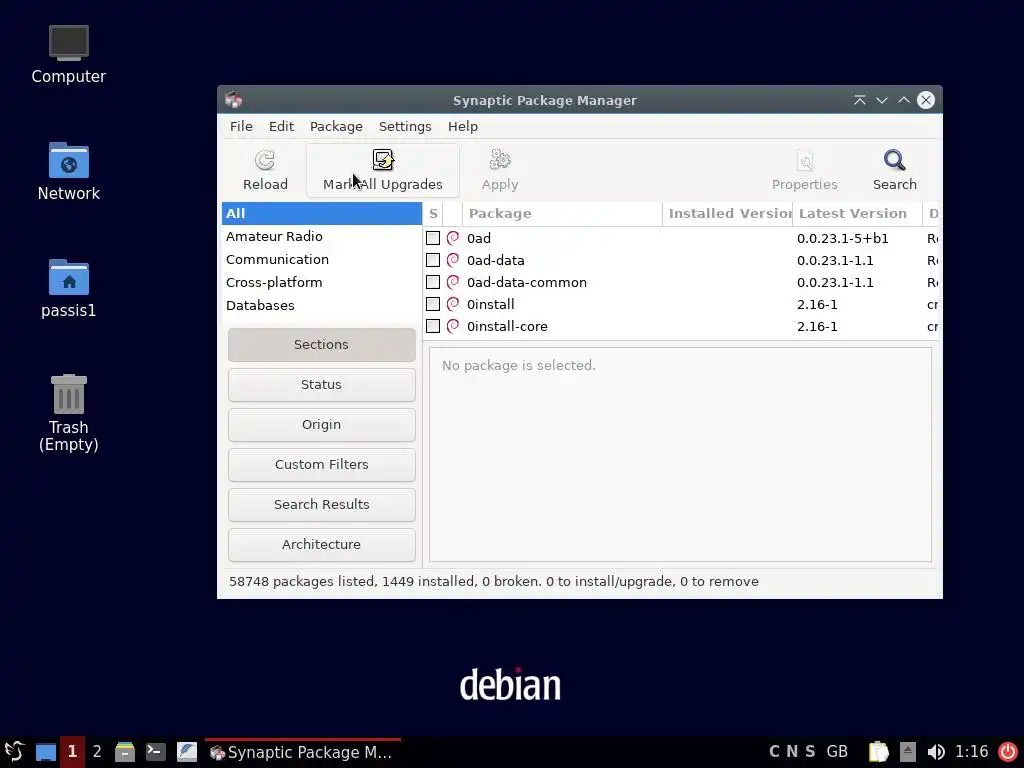Click the Debian swirl icon beside 0install-core

pyautogui.click(x=453, y=326)
